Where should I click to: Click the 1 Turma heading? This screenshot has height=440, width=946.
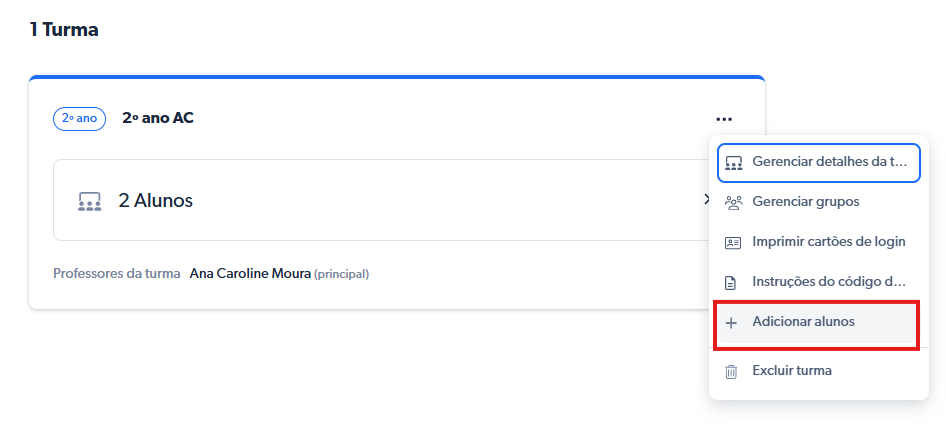64,29
